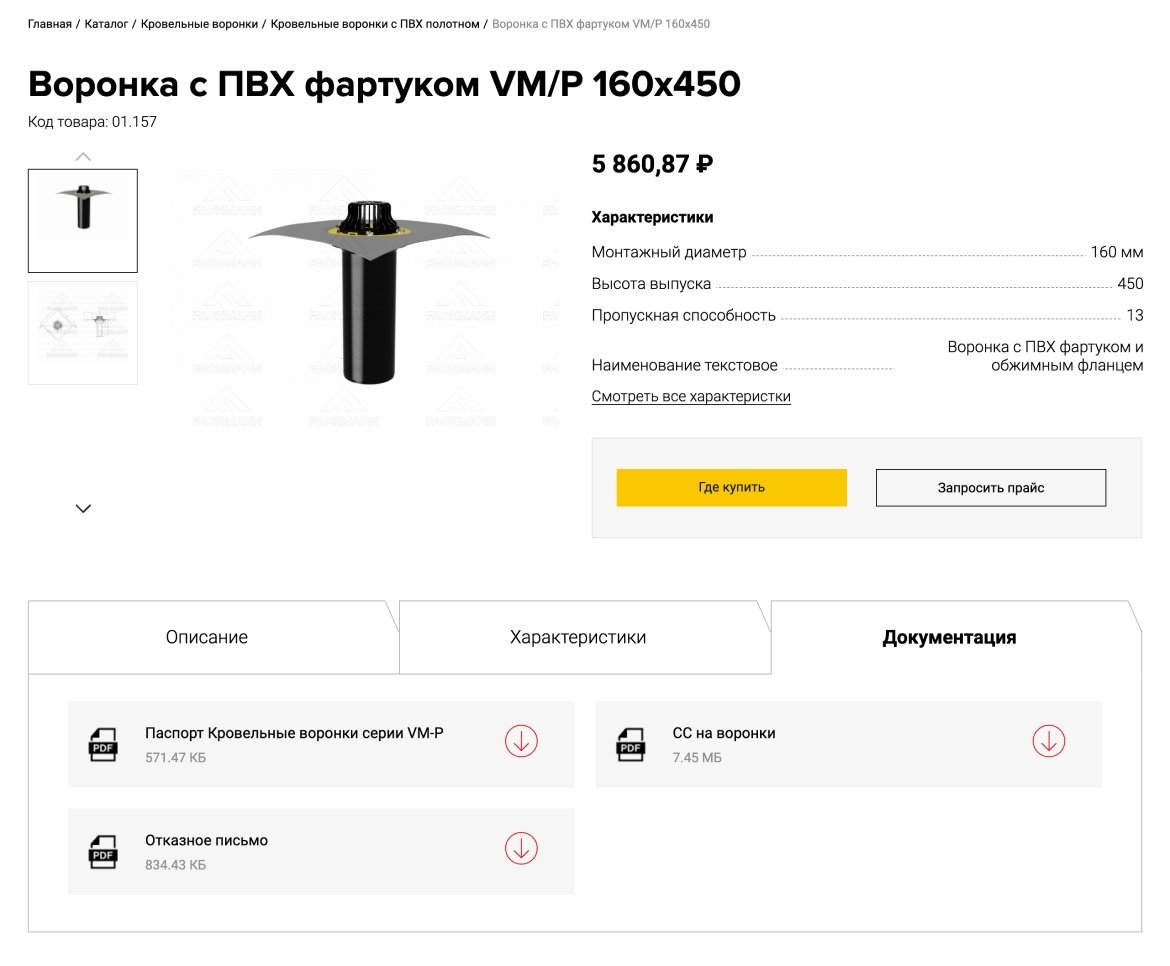Open Каталог breadcrumb link
This screenshot has width=1170, height=966.
(x=106, y=23)
